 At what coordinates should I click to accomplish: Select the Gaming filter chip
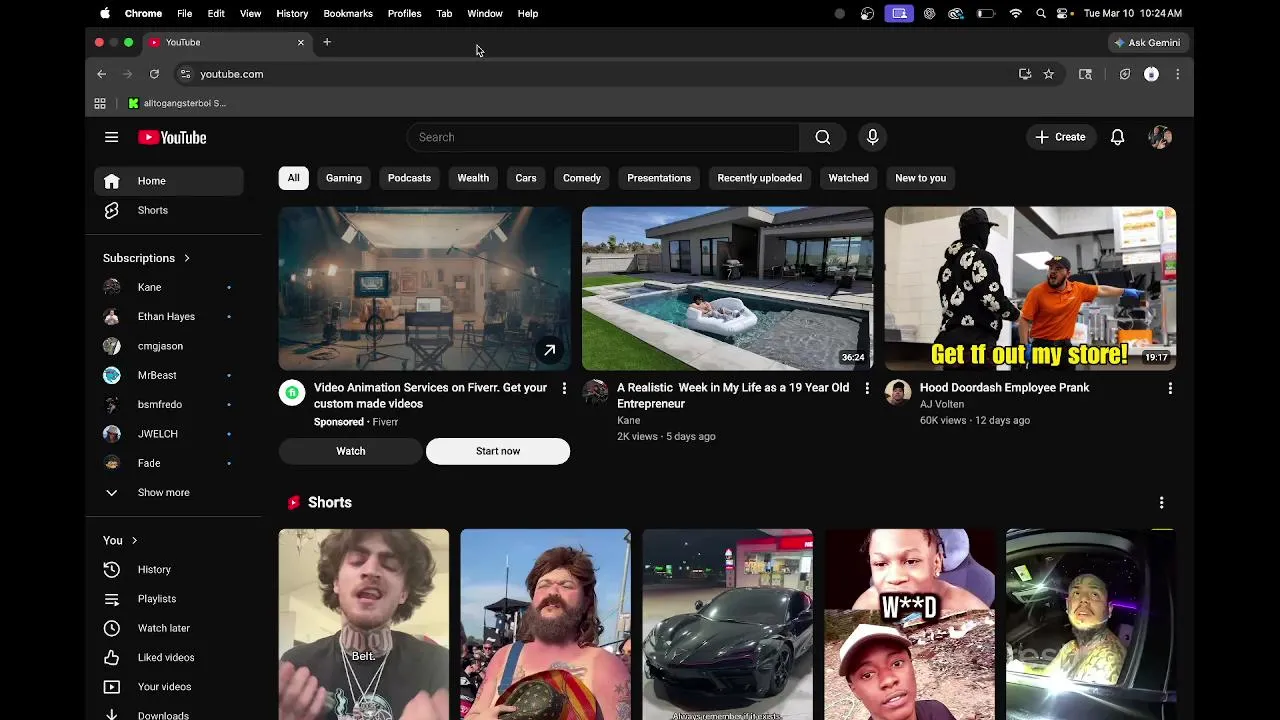tap(344, 178)
